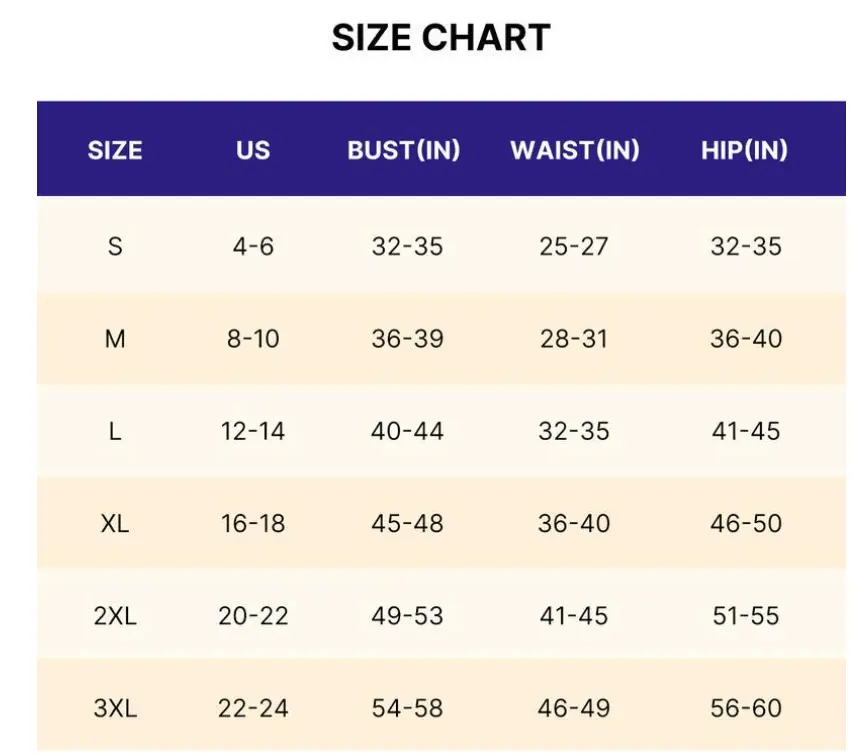Click the 46-50 hip measurement
Viewport: 861px width, 755px height.
point(746,523)
